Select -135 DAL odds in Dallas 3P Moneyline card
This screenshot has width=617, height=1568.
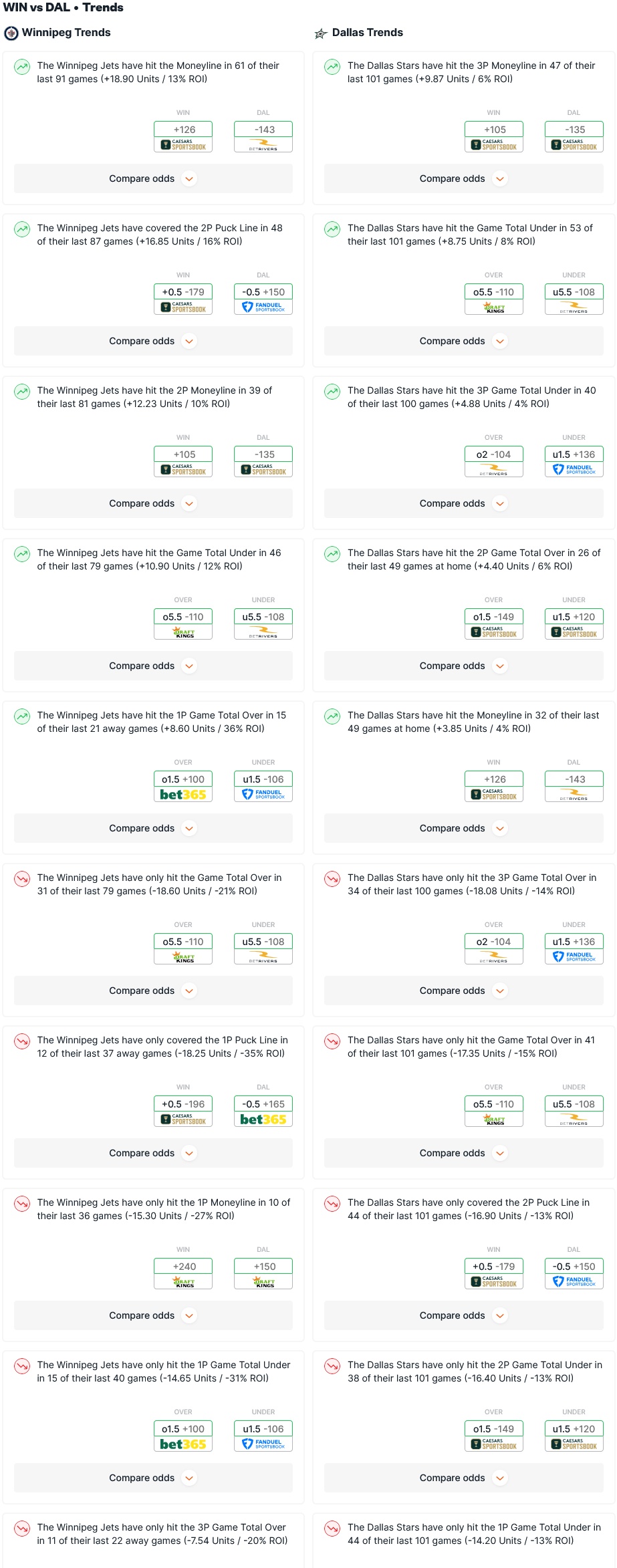click(574, 130)
